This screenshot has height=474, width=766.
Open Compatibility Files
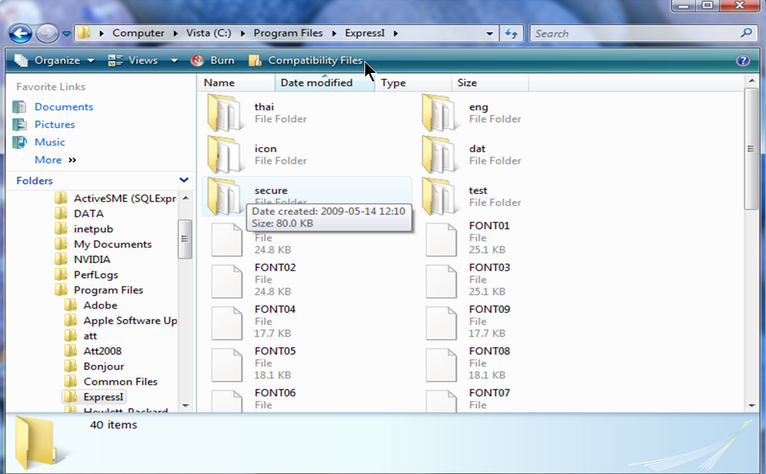click(306, 61)
